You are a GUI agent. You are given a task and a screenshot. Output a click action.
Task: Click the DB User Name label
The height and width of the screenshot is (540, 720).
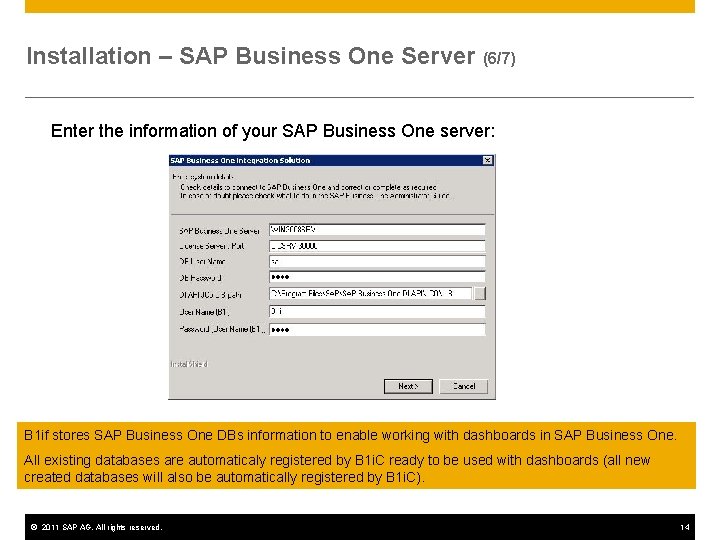click(202, 262)
